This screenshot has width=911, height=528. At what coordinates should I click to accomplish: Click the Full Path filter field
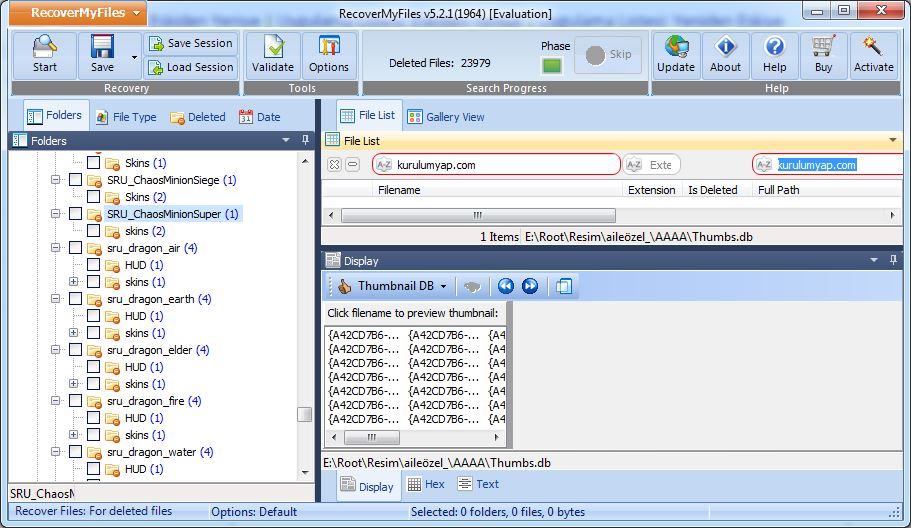coord(827,164)
